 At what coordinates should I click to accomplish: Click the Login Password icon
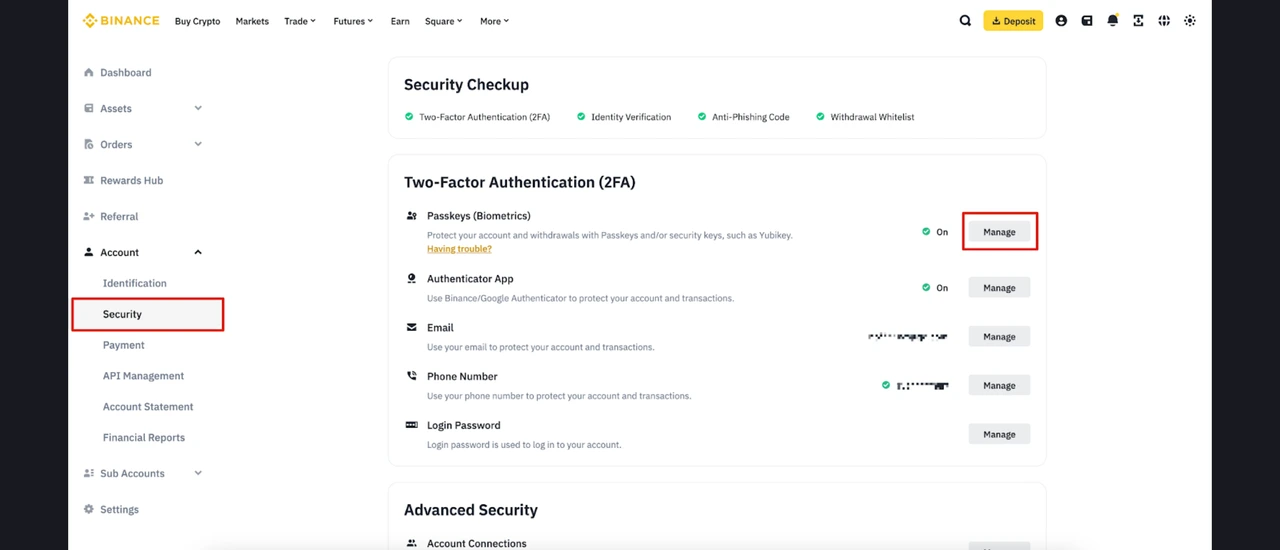(412, 425)
